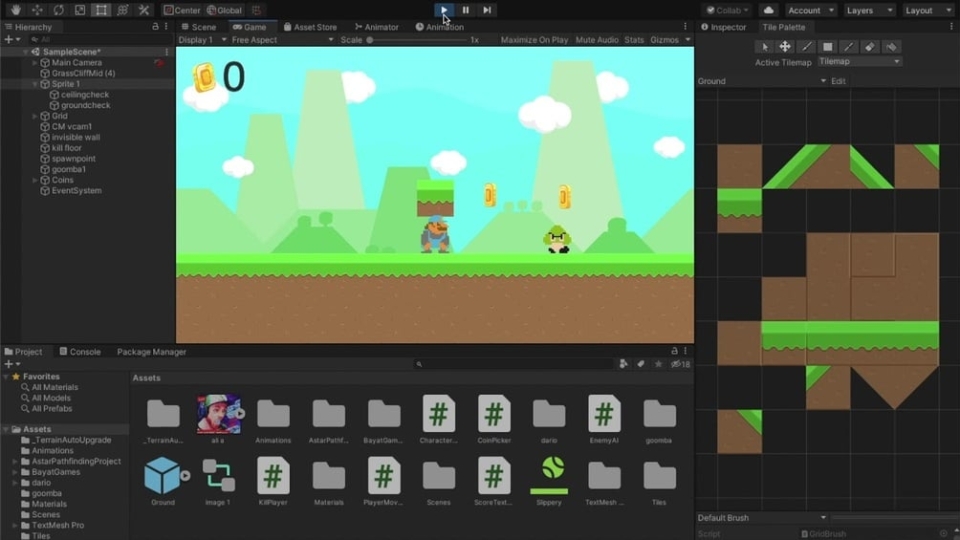960x540 pixels.
Task: Collapse Sprite 1 in Hierarchy
Action: click(x=35, y=84)
